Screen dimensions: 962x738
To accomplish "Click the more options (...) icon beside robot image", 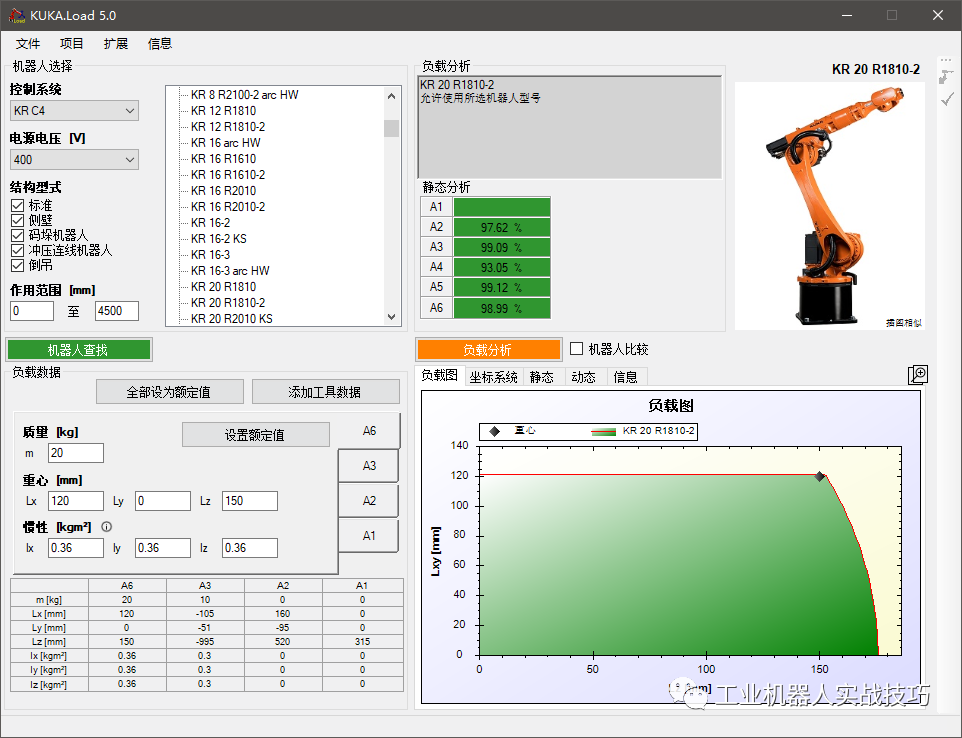I will (946, 62).
